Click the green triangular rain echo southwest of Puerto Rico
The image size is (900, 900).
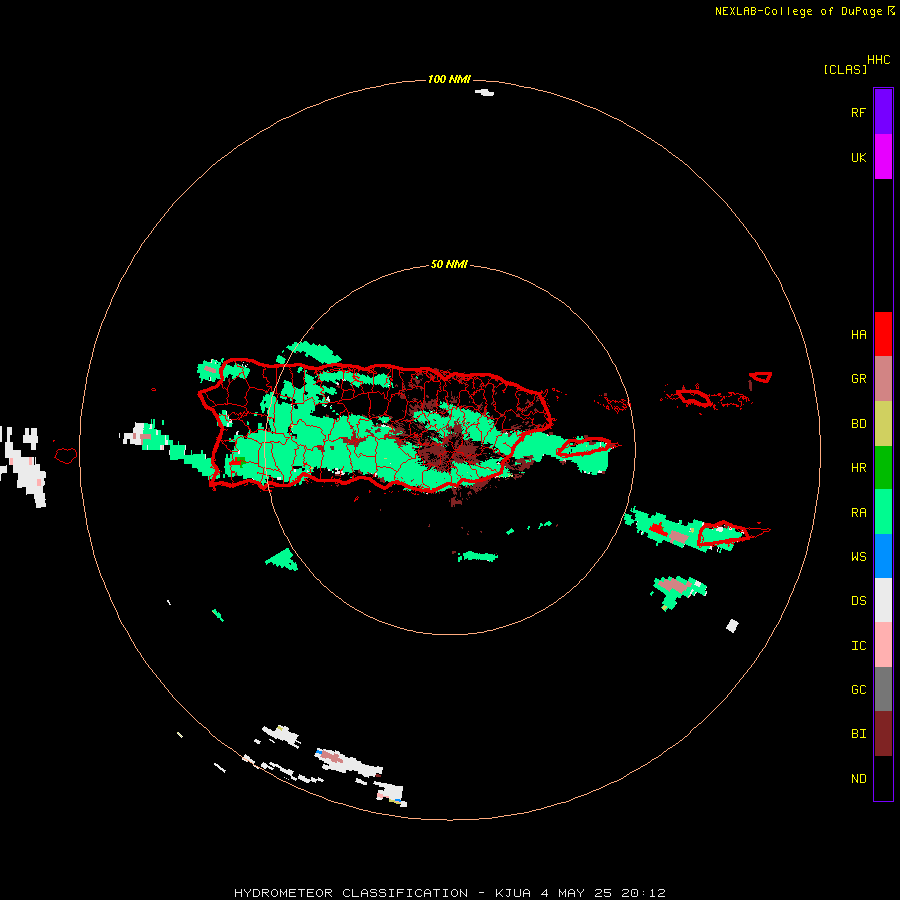click(282, 560)
